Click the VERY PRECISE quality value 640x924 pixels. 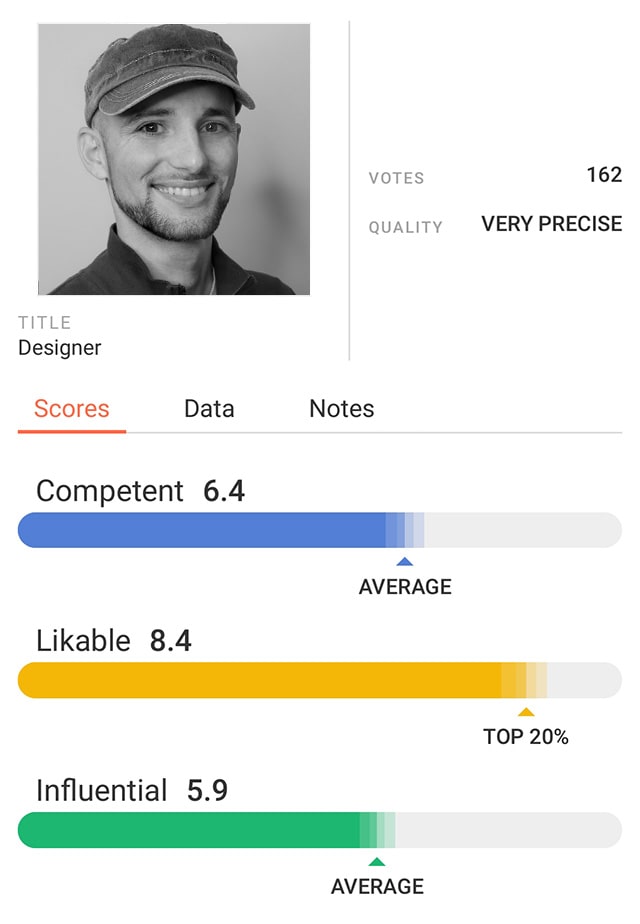(x=552, y=224)
